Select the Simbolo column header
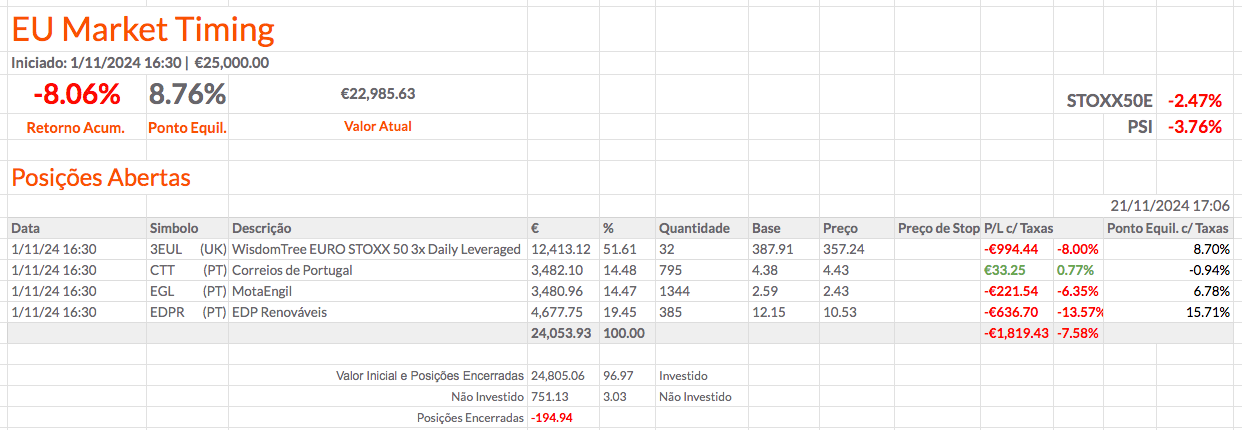1242x430 pixels. click(174, 228)
